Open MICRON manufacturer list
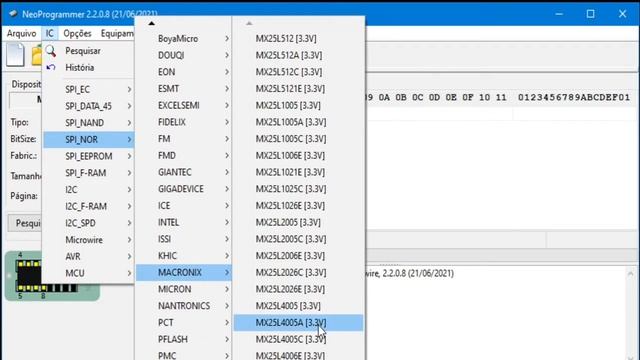Image resolution: width=640 pixels, height=360 pixels. coord(184,289)
